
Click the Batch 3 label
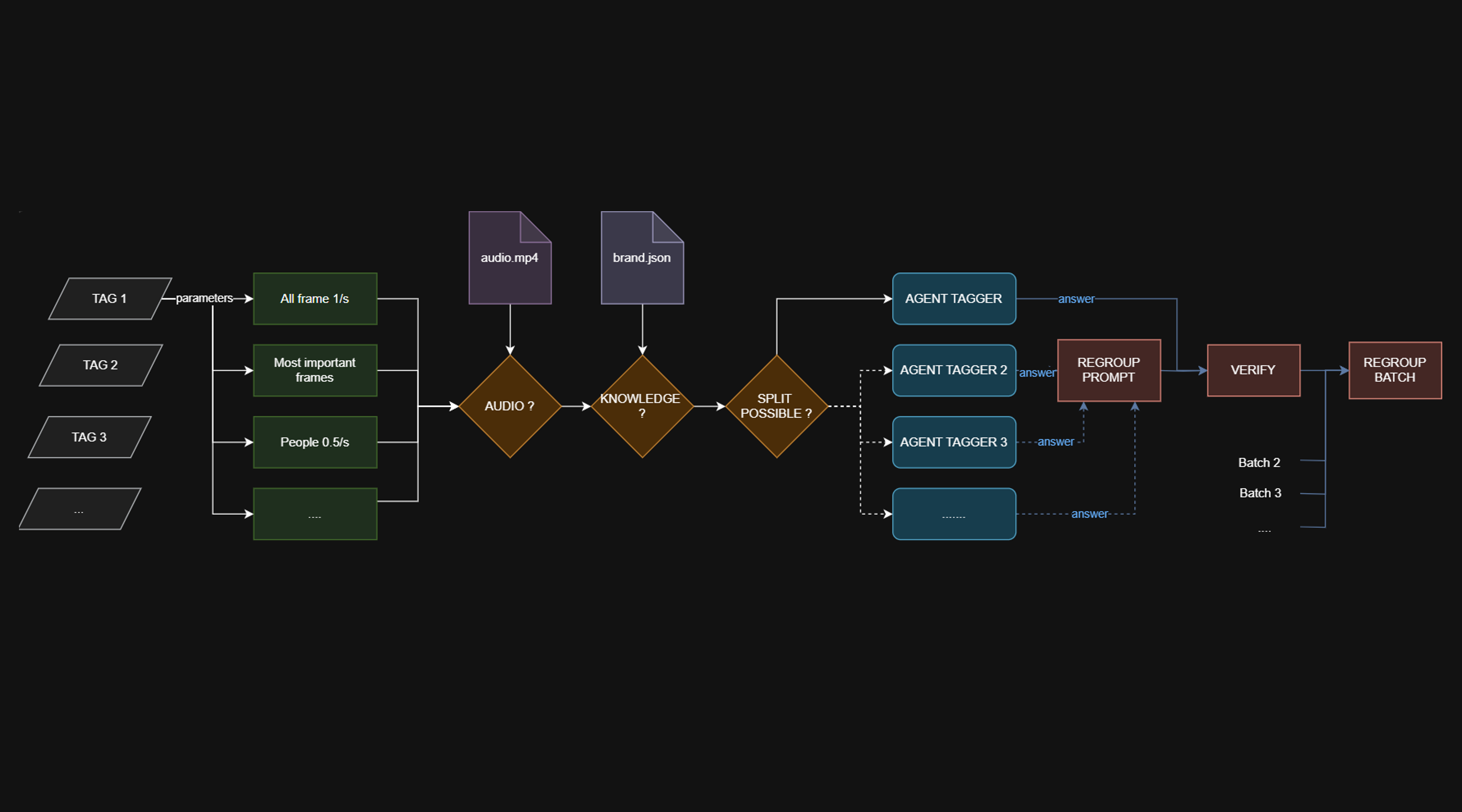click(x=1261, y=493)
